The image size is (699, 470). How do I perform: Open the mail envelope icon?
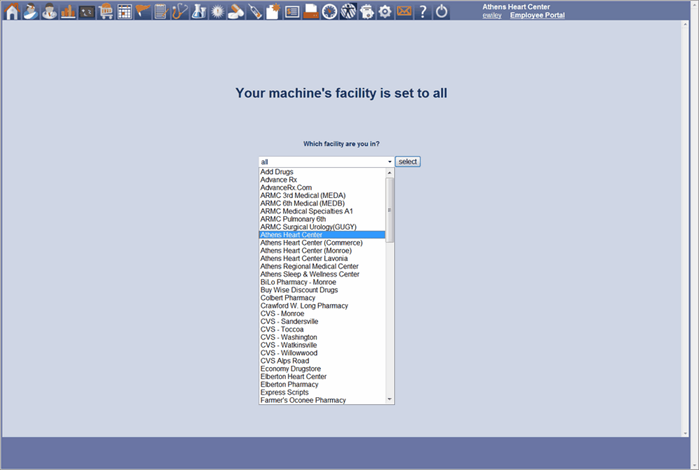click(x=404, y=11)
